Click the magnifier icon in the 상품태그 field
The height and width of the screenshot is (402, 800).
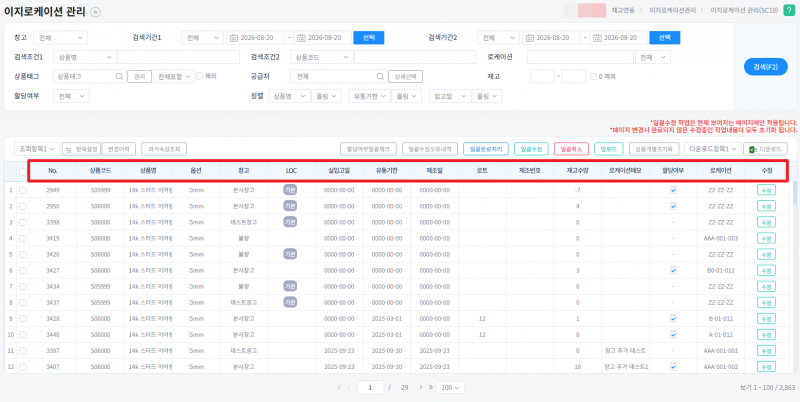(119, 77)
